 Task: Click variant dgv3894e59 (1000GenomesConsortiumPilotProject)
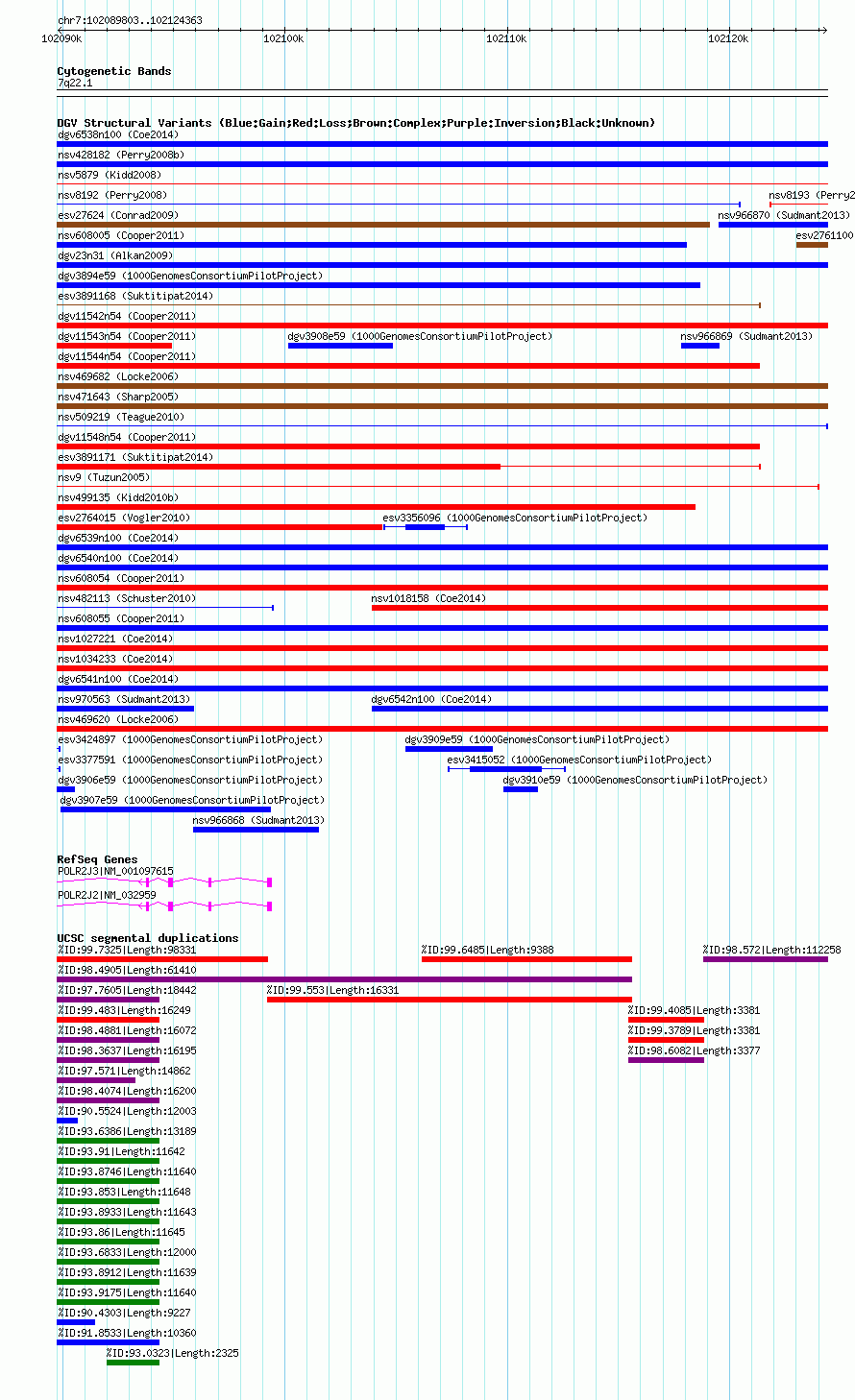point(379,285)
